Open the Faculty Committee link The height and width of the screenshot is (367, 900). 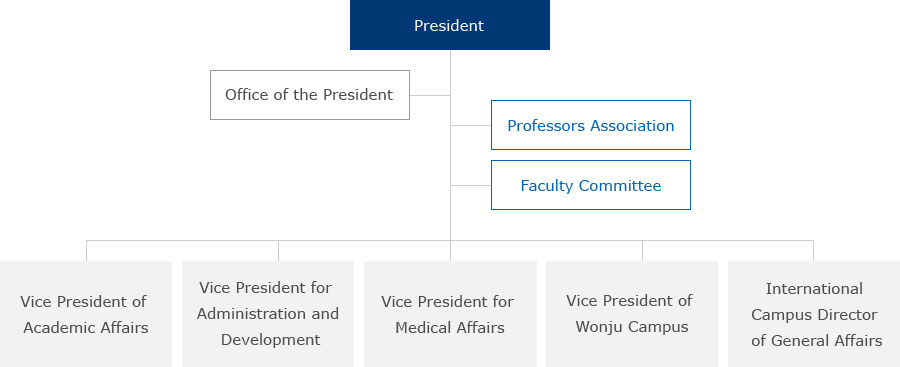coord(591,185)
